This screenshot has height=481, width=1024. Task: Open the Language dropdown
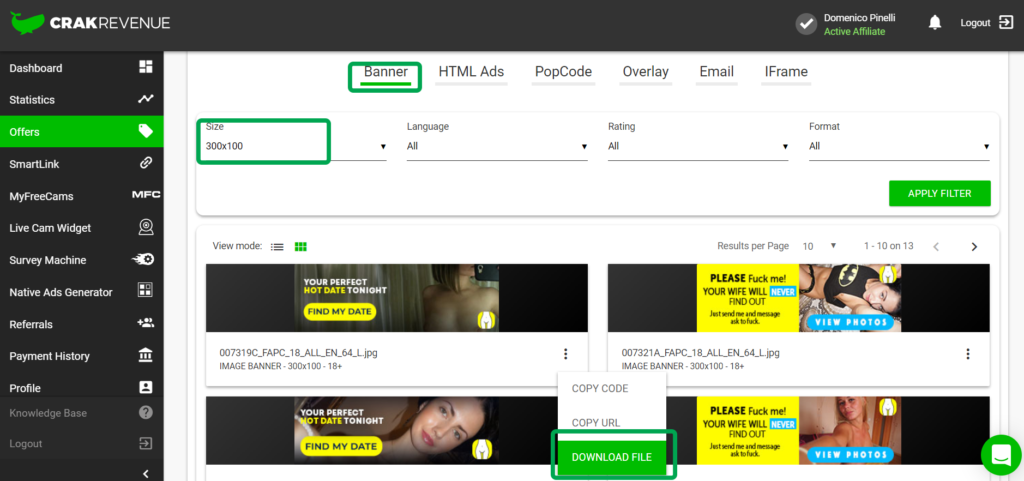coord(497,146)
